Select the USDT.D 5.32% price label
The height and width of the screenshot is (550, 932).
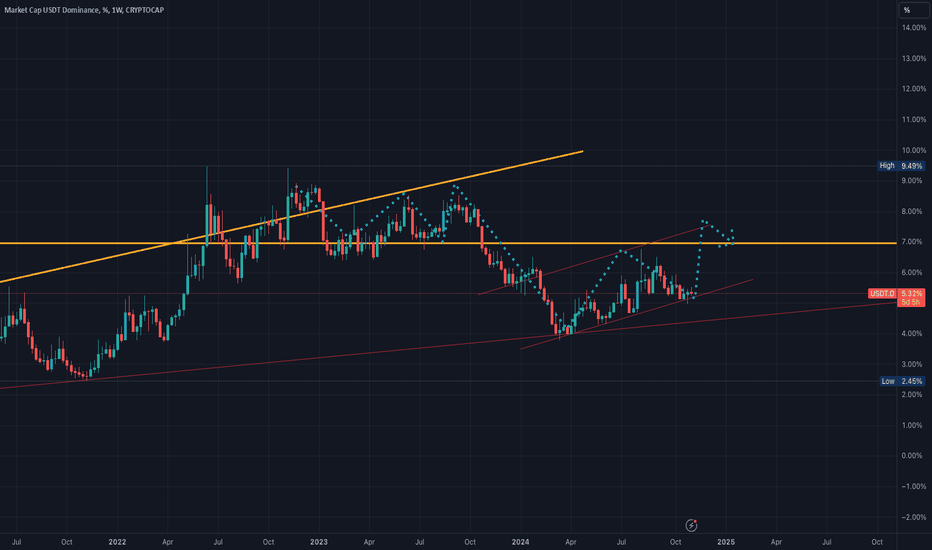coord(896,294)
